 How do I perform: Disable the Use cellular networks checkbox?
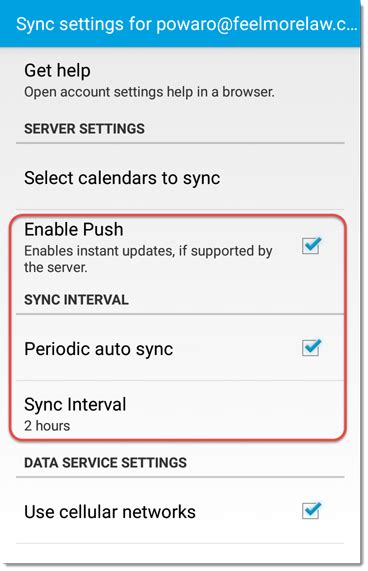(311, 511)
